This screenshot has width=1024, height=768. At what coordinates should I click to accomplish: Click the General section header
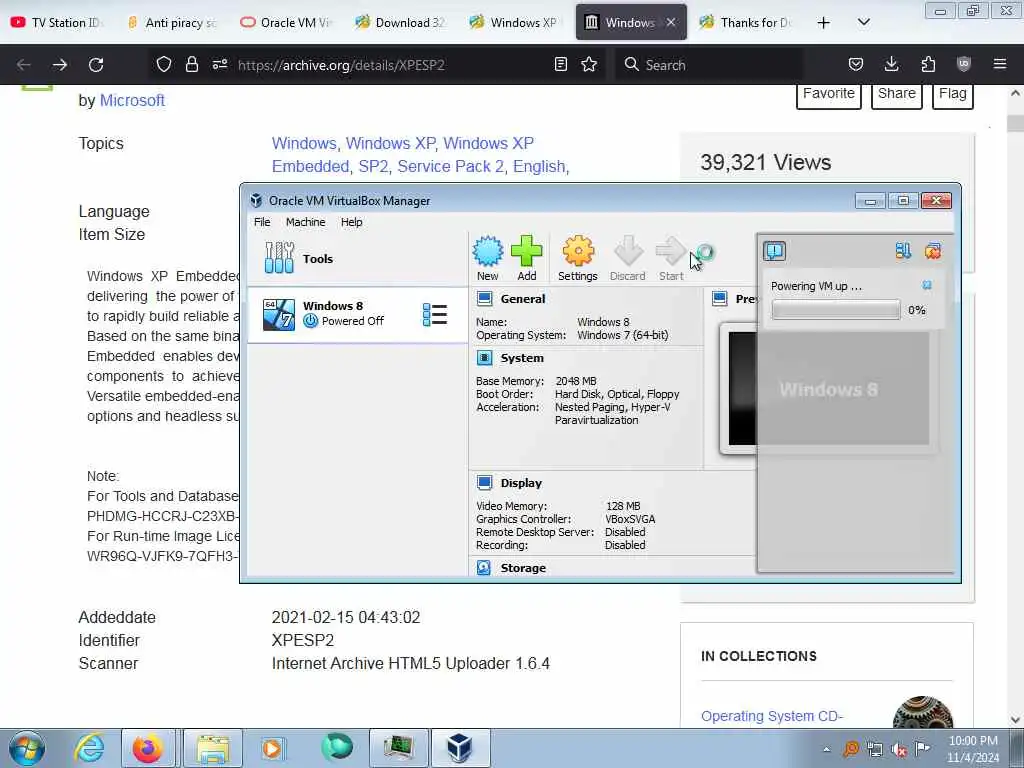click(522, 299)
